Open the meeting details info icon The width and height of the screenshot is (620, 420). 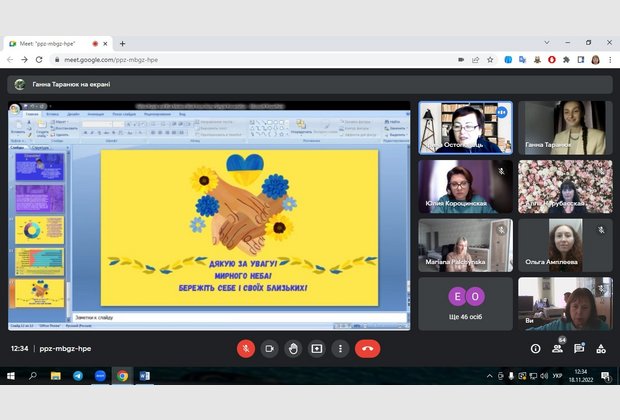click(535, 349)
